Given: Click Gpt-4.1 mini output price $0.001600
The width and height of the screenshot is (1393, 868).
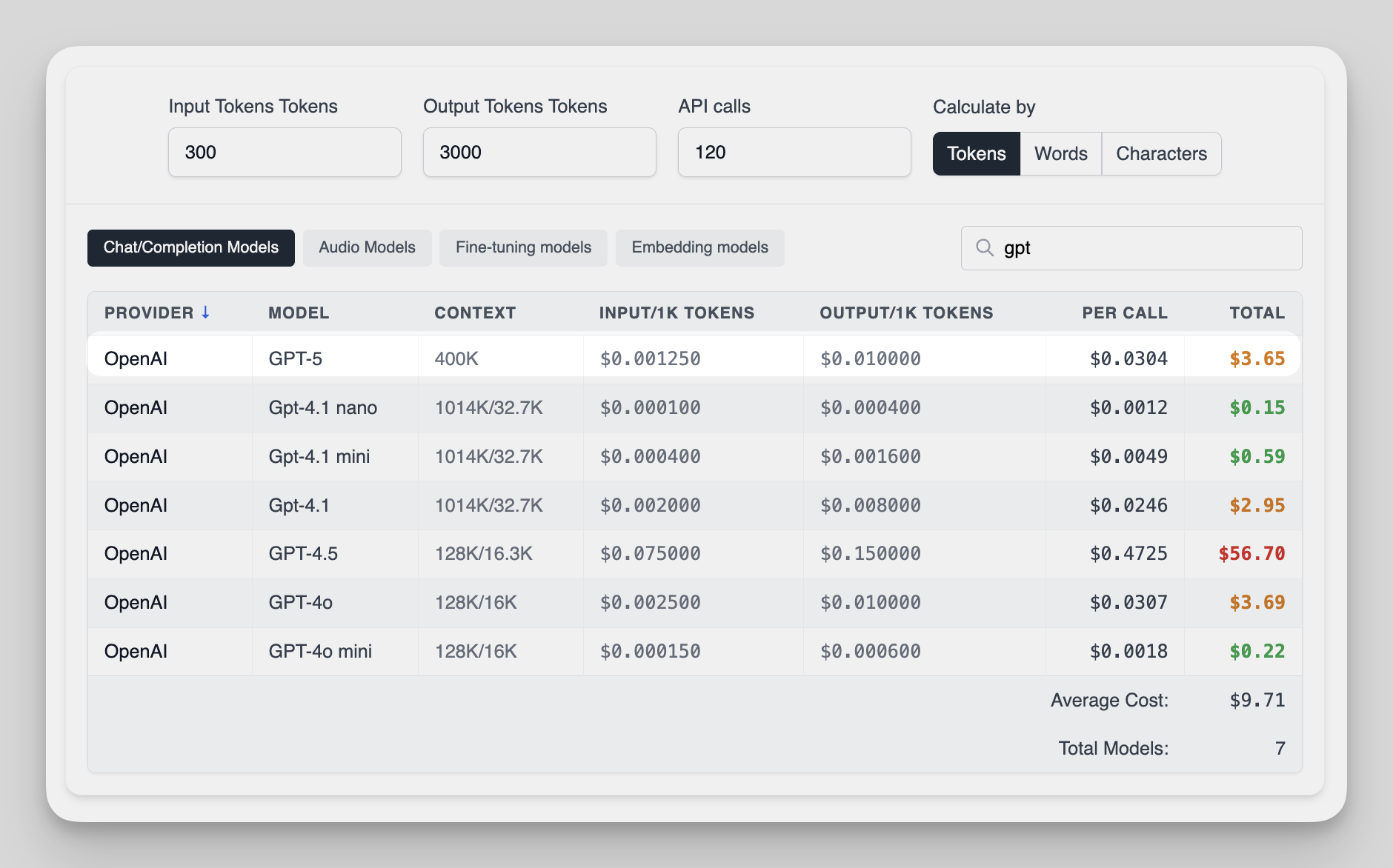Looking at the screenshot, I should pos(871,456).
